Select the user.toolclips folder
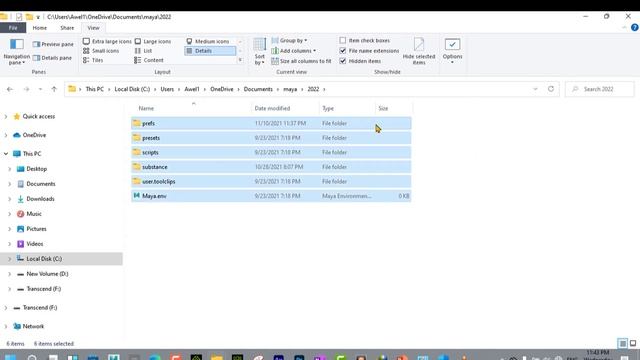Viewport: 640px width, 360px height. 271,181
